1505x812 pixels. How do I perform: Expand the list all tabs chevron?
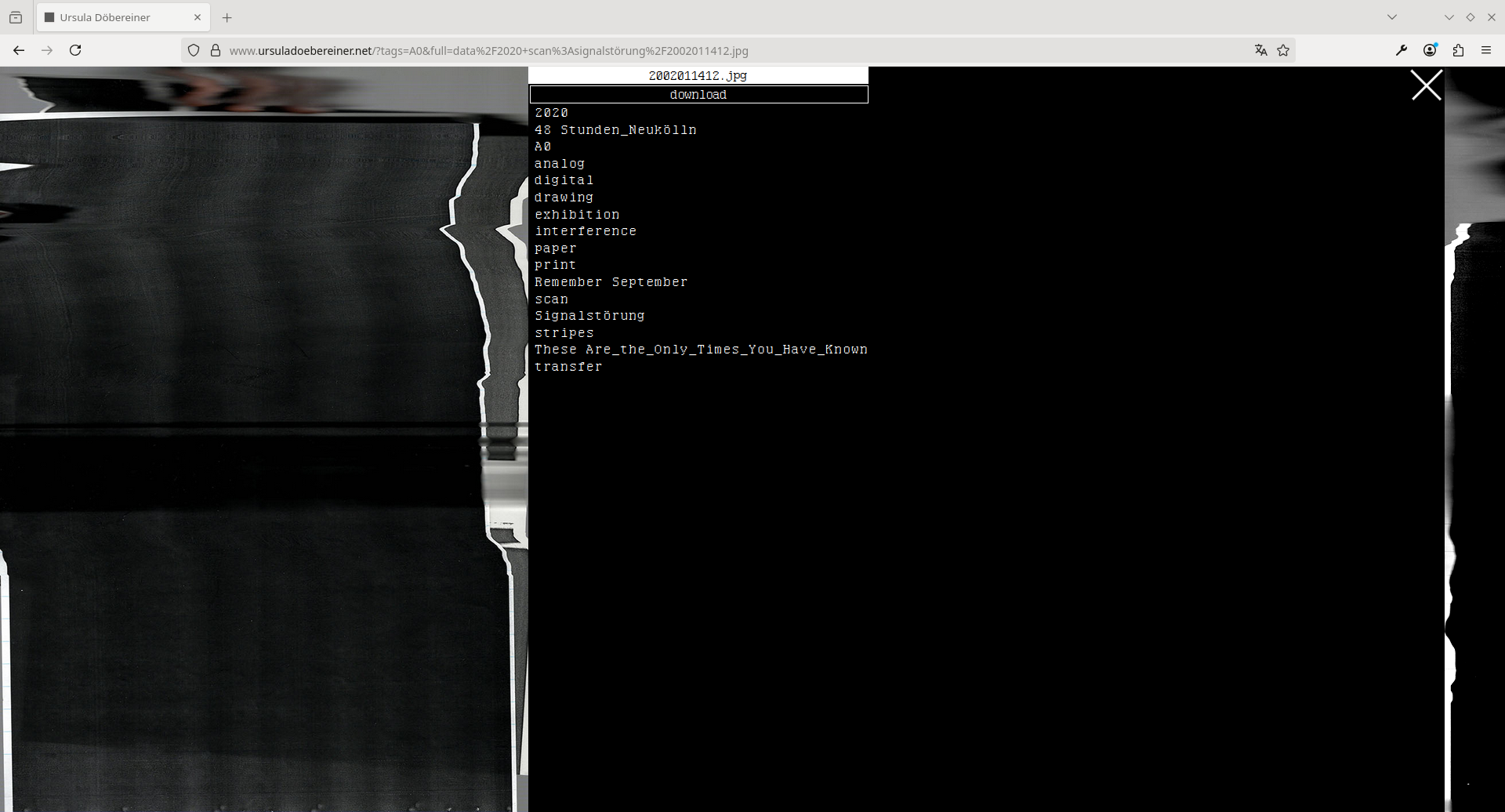(1392, 17)
